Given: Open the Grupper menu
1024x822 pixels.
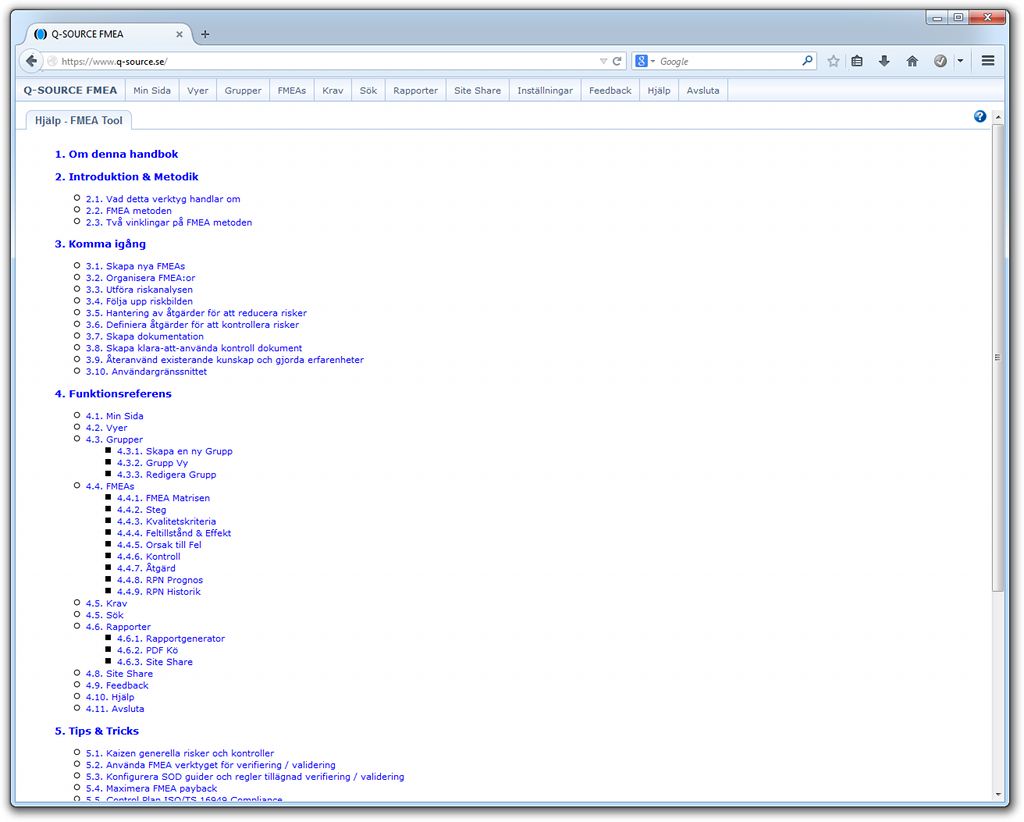Looking at the screenshot, I should tap(243, 90).
